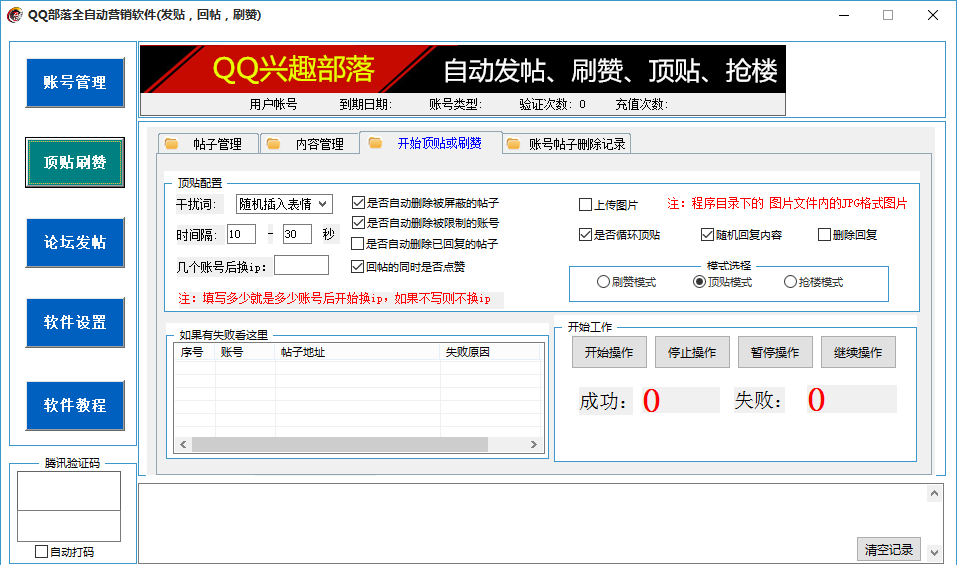Click the 到期日期: label

[366, 104]
